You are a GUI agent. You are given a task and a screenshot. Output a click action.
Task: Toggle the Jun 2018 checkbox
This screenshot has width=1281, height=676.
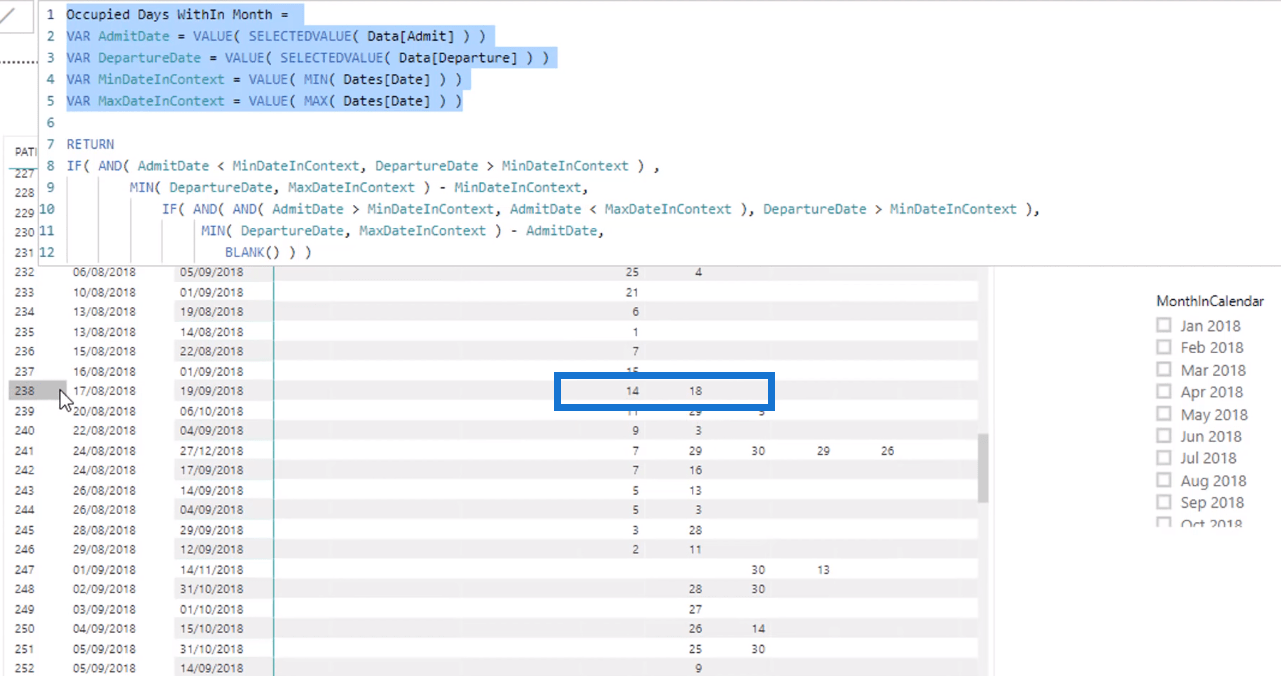pyautogui.click(x=1163, y=436)
